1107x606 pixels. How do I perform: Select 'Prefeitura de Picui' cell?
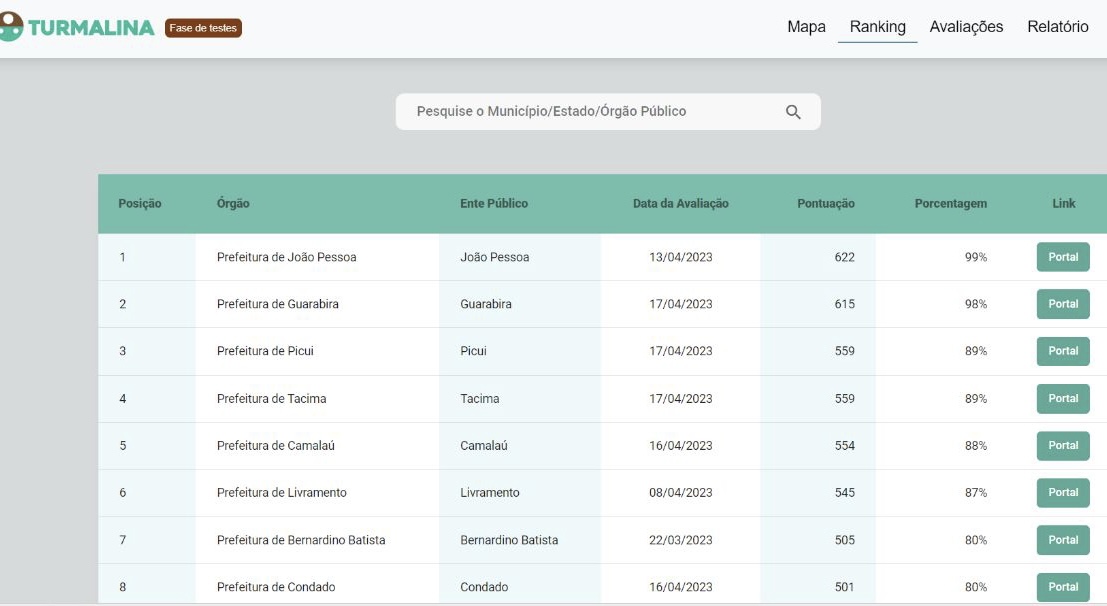click(x=265, y=351)
